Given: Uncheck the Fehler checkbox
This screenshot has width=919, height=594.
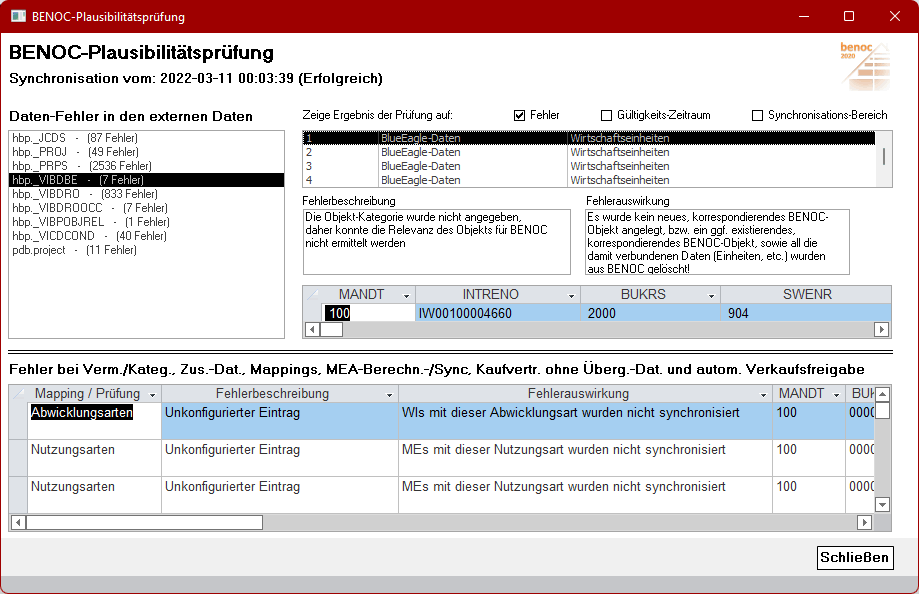Looking at the screenshot, I should coord(519,115).
